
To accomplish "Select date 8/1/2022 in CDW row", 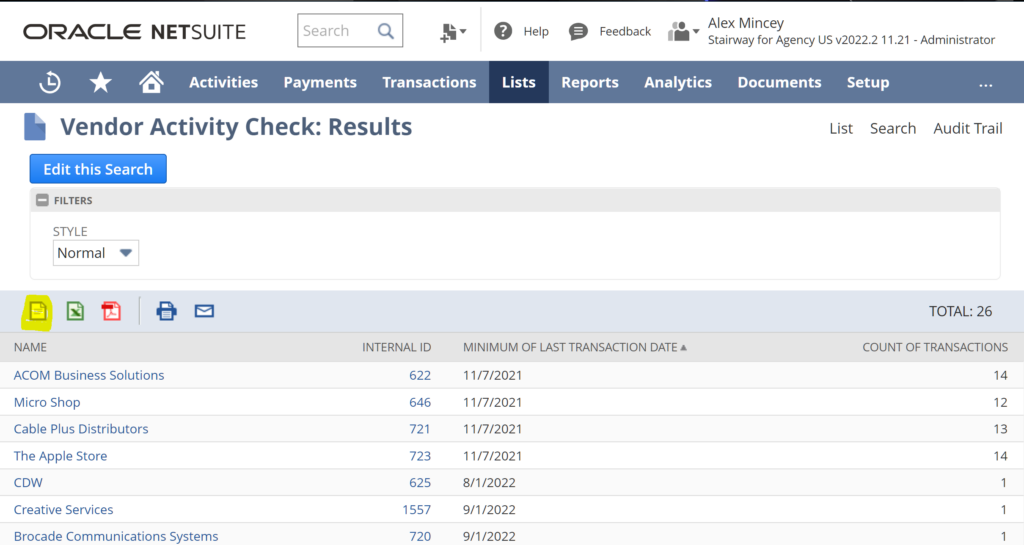I will [489, 483].
